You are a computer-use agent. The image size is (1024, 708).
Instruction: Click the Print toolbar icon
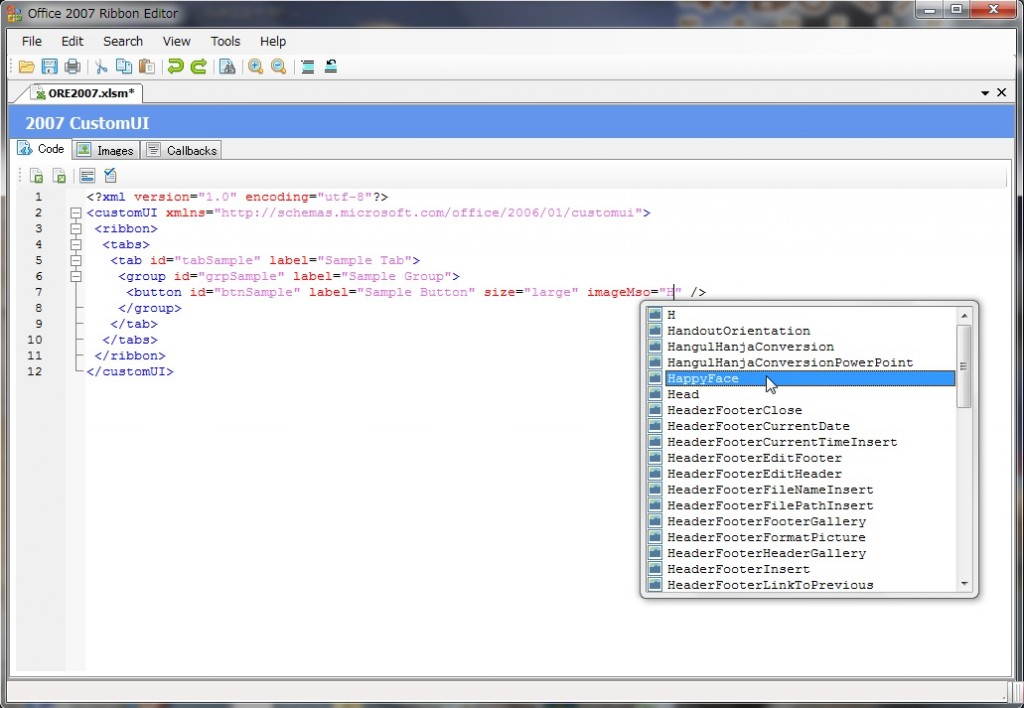click(x=72, y=67)
